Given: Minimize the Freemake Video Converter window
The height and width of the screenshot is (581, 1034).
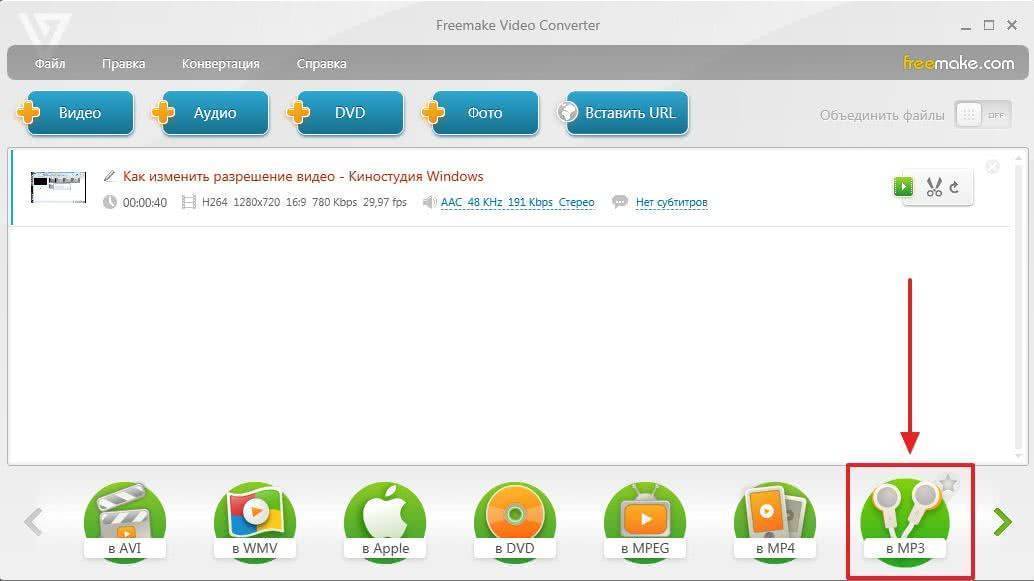Looking at the screenshot, I should (966, 26).
